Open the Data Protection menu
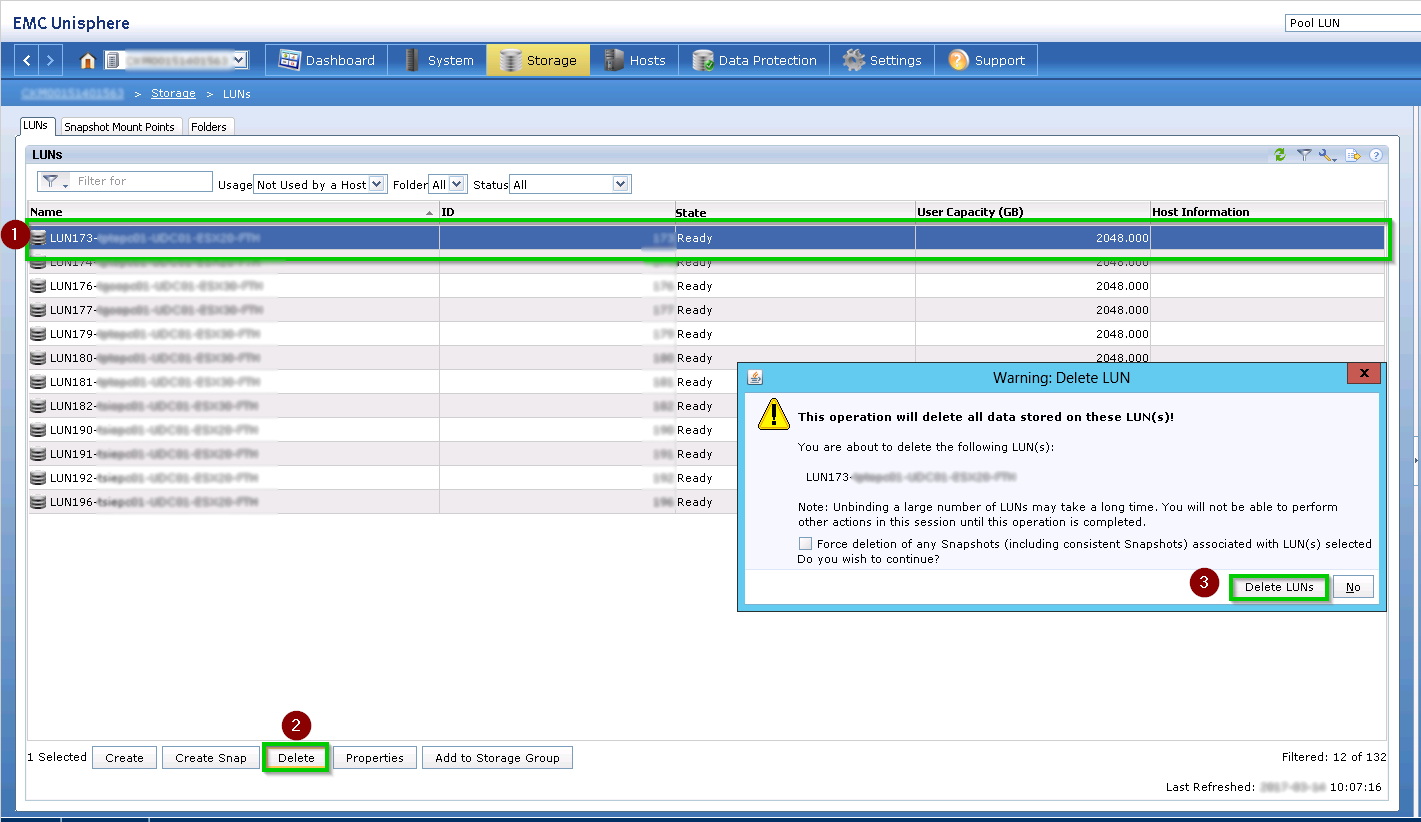Image resolution: width=1421 pixels, height=822 pixels. pos(755,61)
